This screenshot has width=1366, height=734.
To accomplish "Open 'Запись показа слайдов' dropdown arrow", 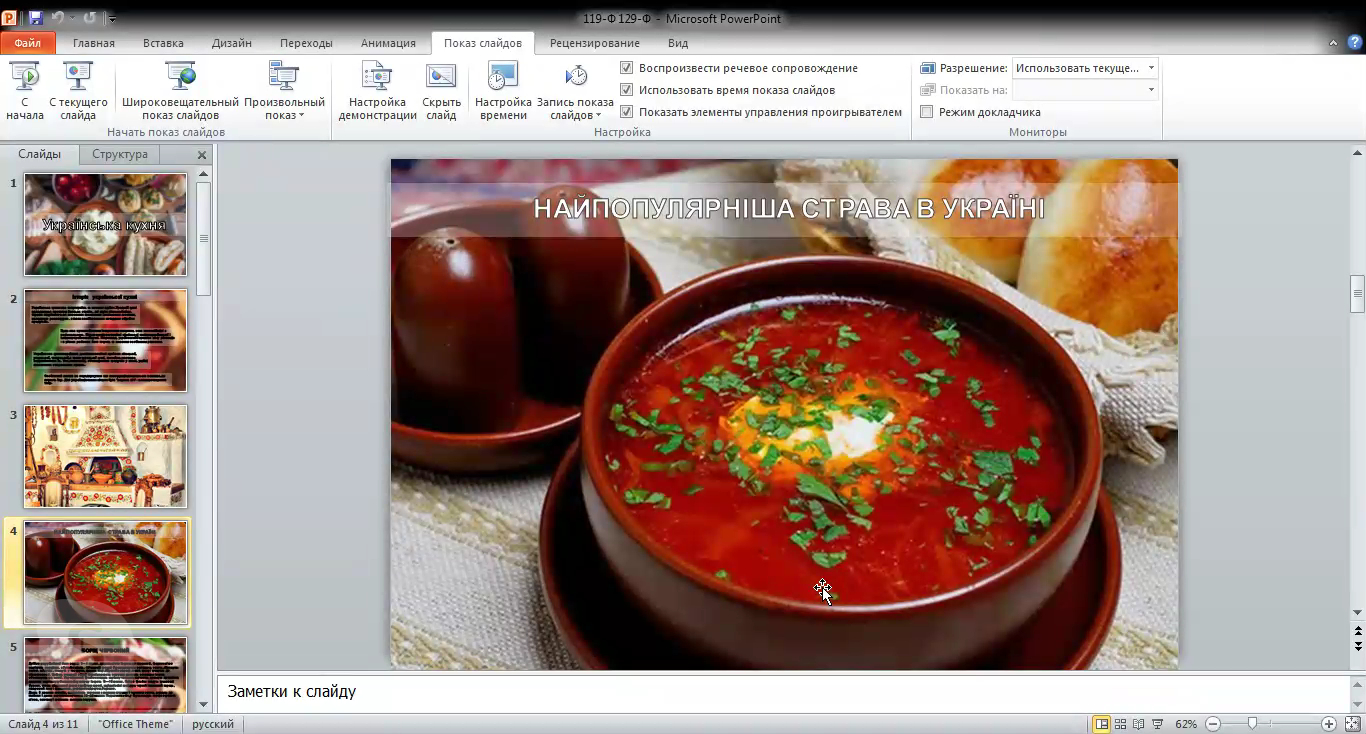I will (x=598, y=115).
